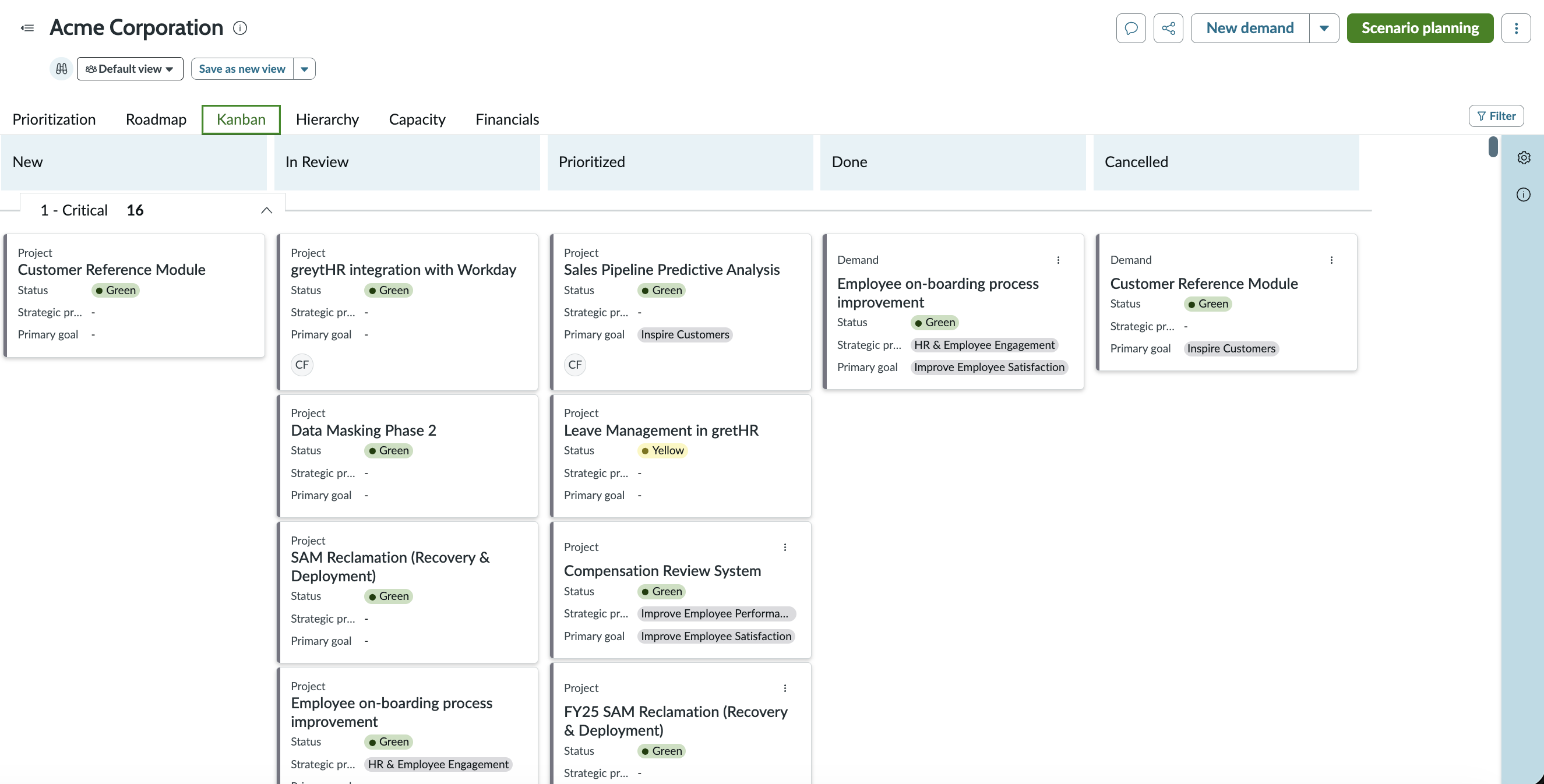Click the New demand button
The image size is (1544, 784).
click(1250, 28)
